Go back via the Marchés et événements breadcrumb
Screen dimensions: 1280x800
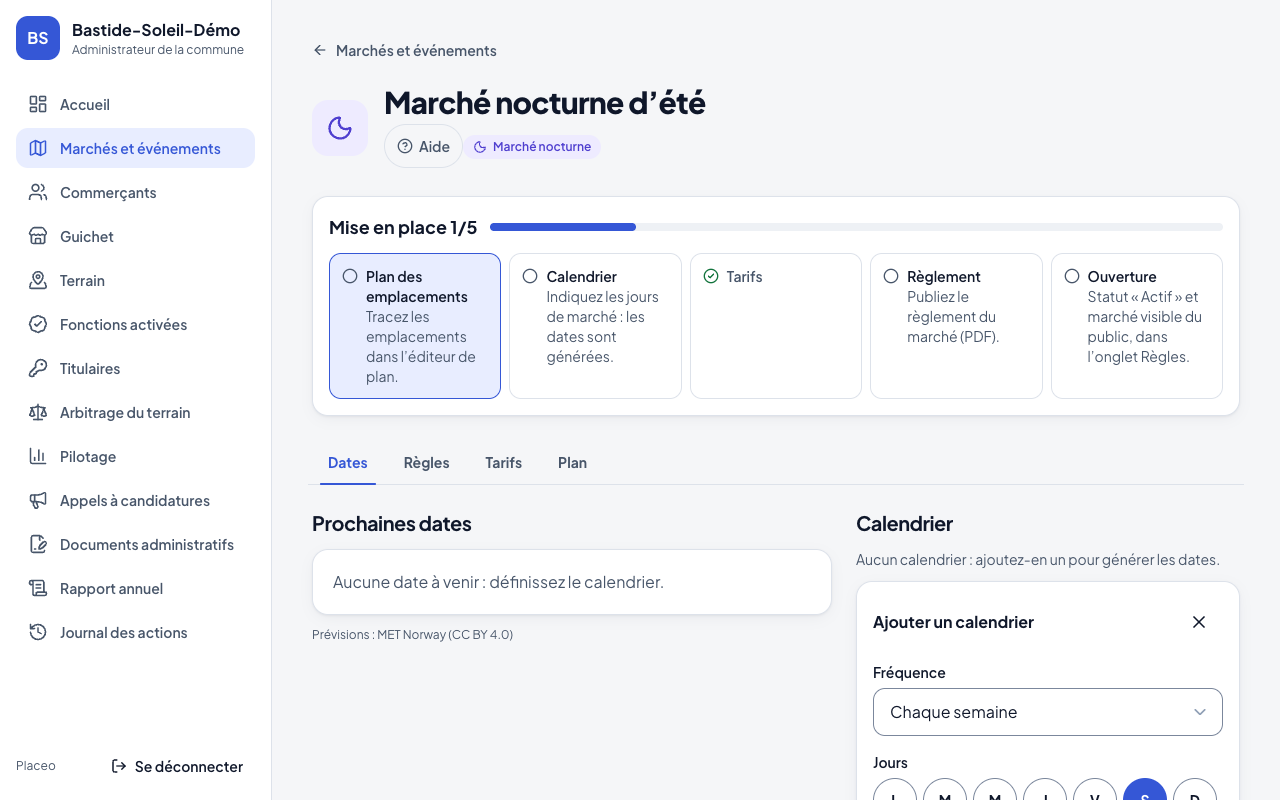(x=404, y=50)
